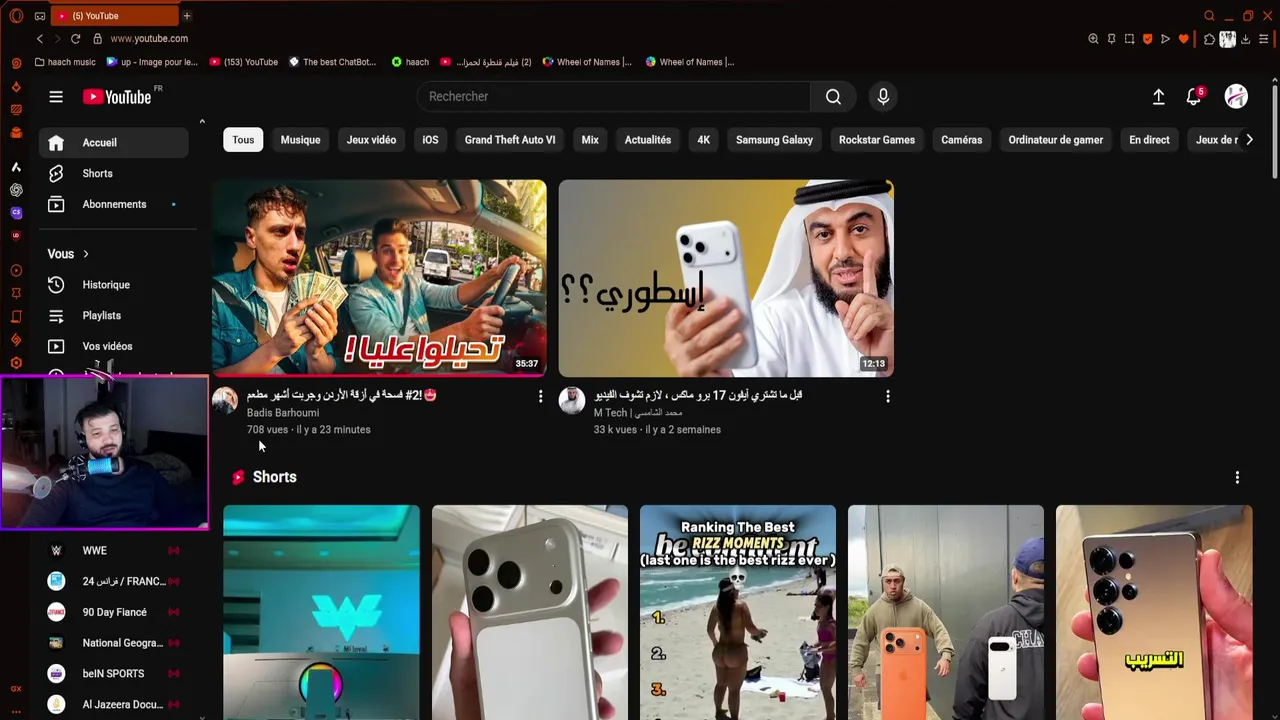Add page to bookmarks with heart

pos(1184,39)
